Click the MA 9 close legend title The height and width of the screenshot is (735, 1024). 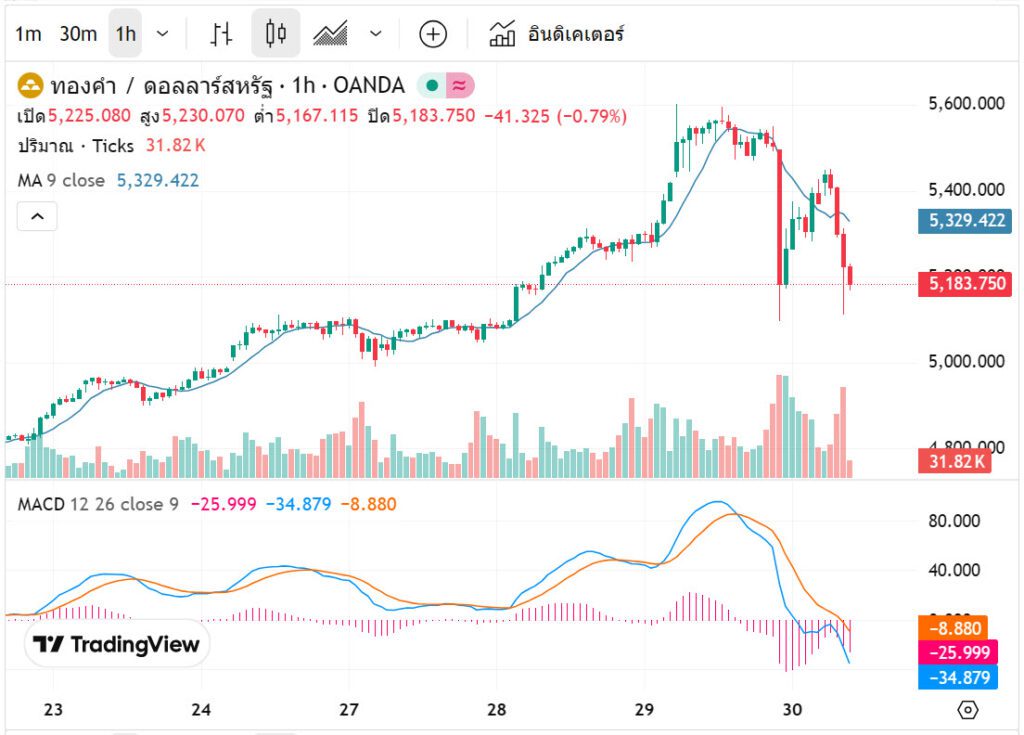(61, 180)
